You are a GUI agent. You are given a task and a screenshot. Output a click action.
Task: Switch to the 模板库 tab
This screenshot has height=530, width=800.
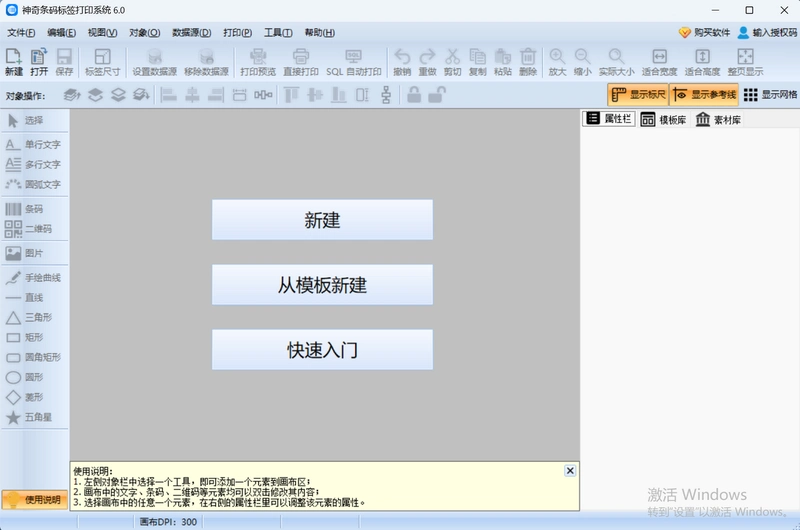click(663, 120)
